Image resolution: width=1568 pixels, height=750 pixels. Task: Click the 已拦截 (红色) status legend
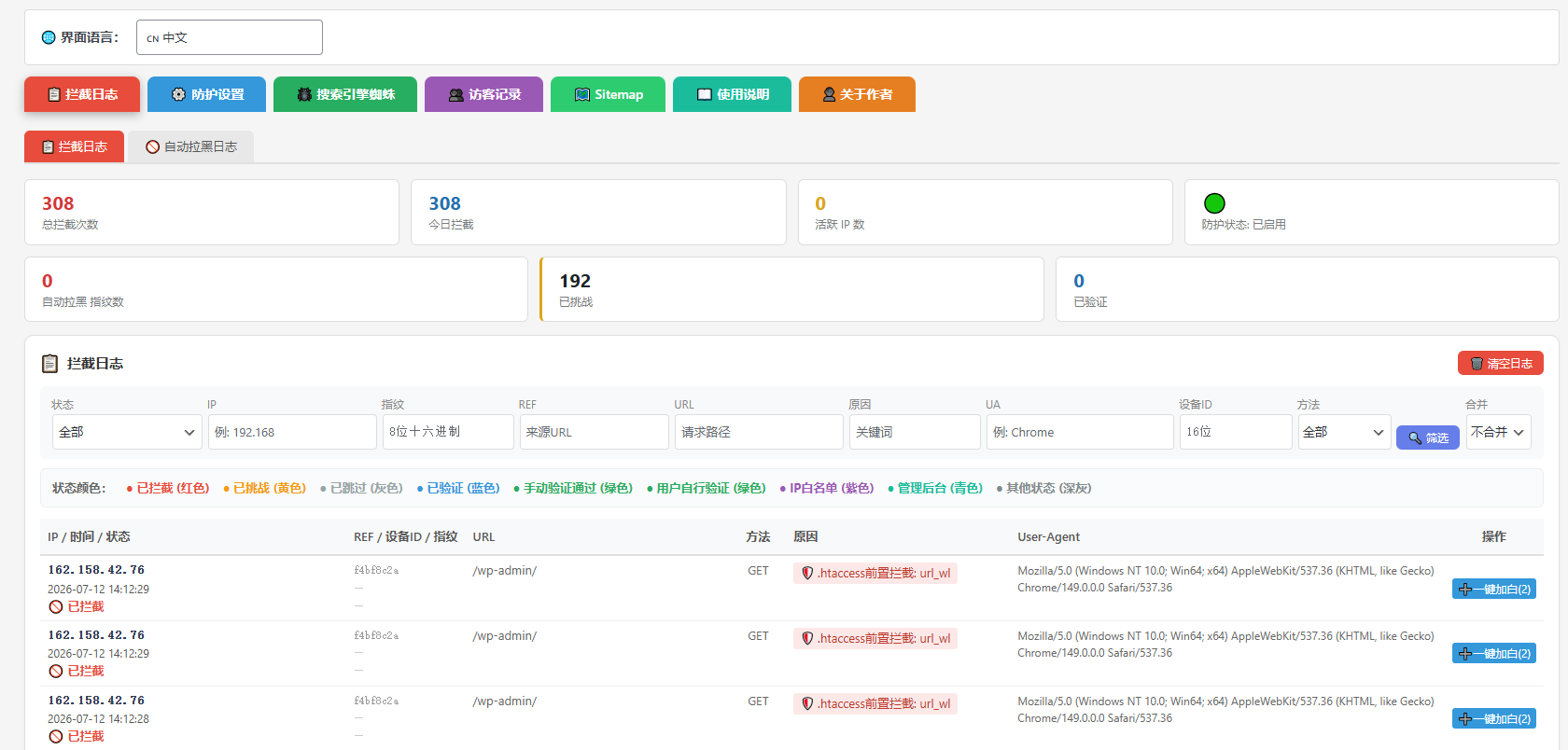click(x=168, y=488)
